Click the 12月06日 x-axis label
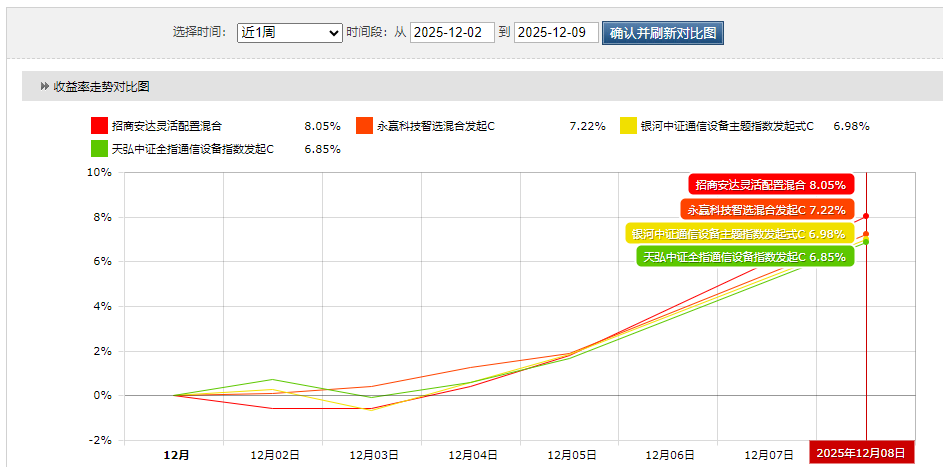The height and width of the screenshot is (467, 943). 671,455
